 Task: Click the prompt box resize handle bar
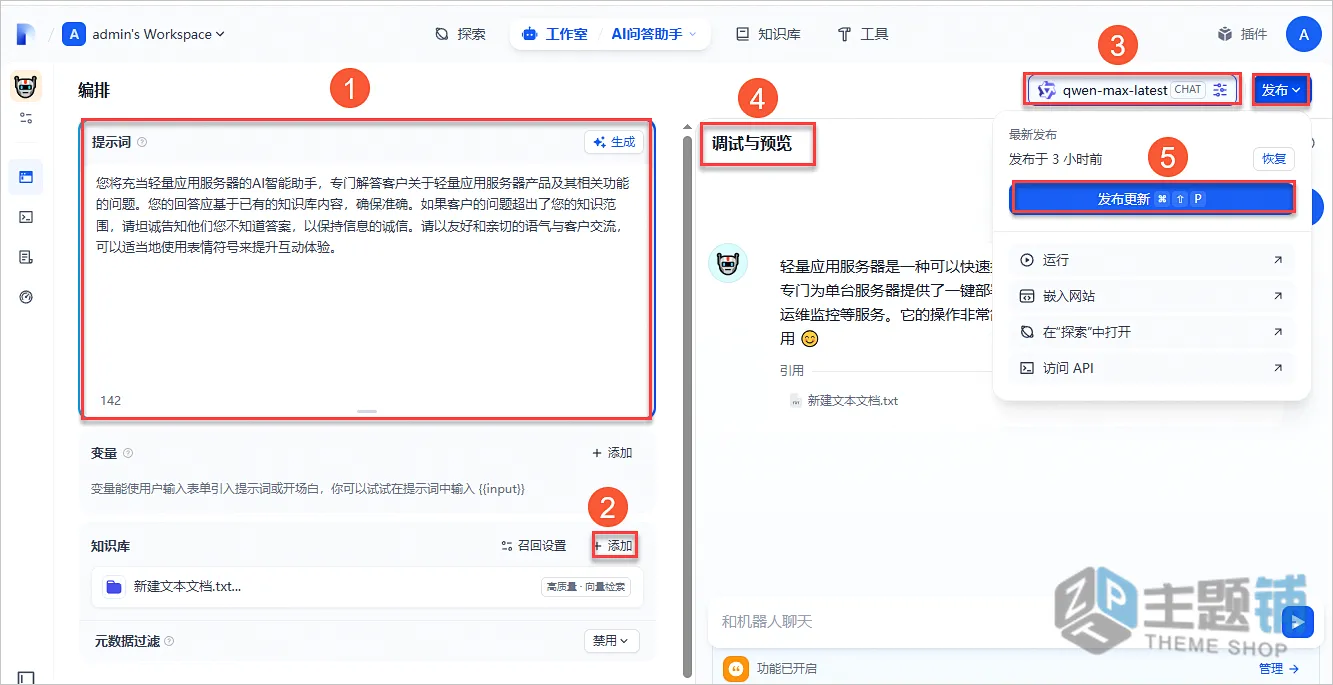click(x=367, y=411)
